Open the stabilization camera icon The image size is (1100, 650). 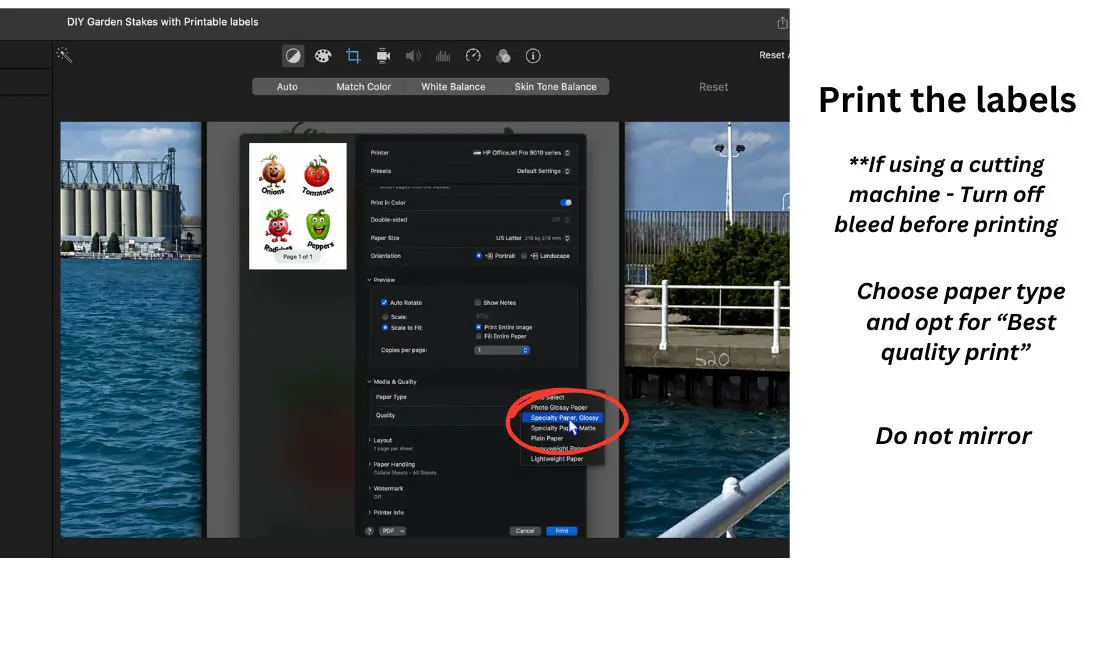(x=383, y=56)
